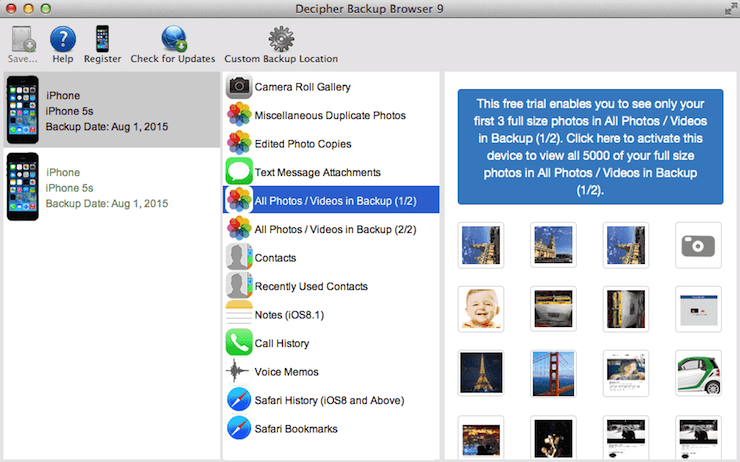Click the Contacts silhouette icon
Viewport: 740px width, 462px height.
(x=239, y=257)
